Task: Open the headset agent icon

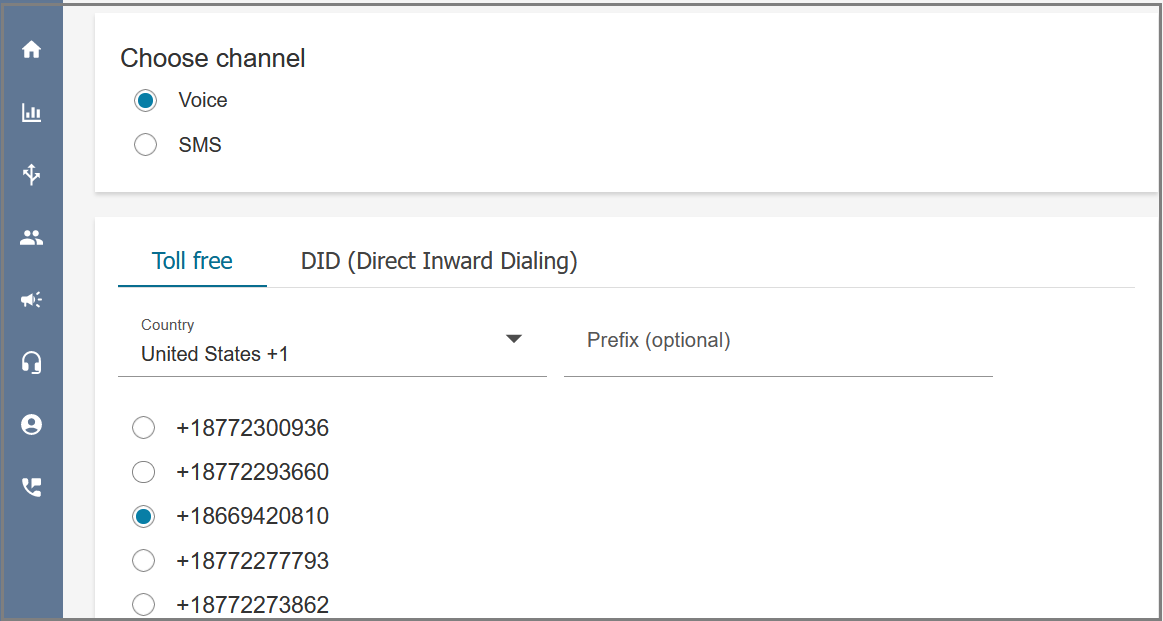Action: [x=31, y=362]
